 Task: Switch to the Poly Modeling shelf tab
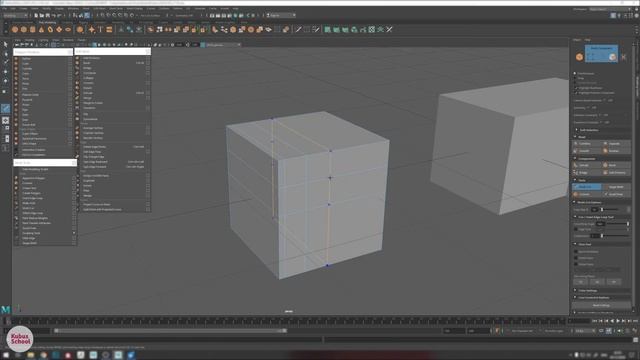coord(47,22)
